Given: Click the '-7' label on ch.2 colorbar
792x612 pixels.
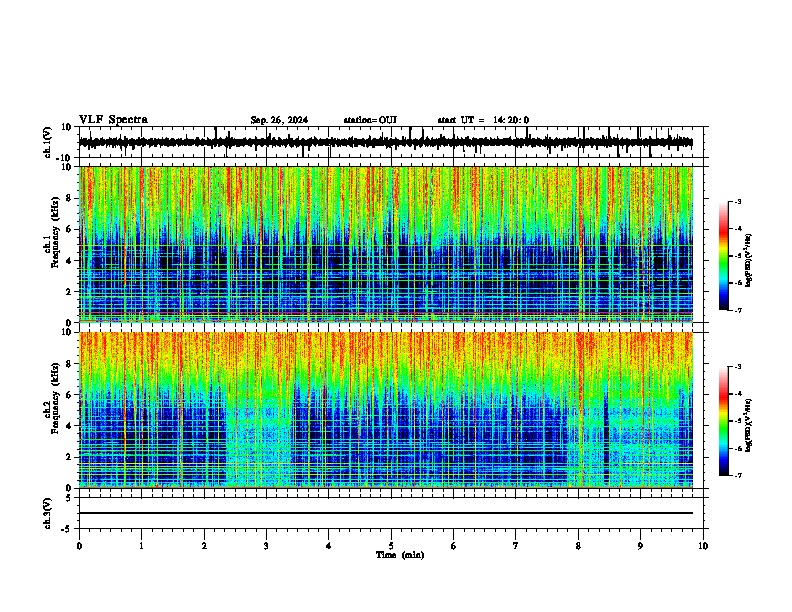Looking at the screenshot, I should [737, 475].
